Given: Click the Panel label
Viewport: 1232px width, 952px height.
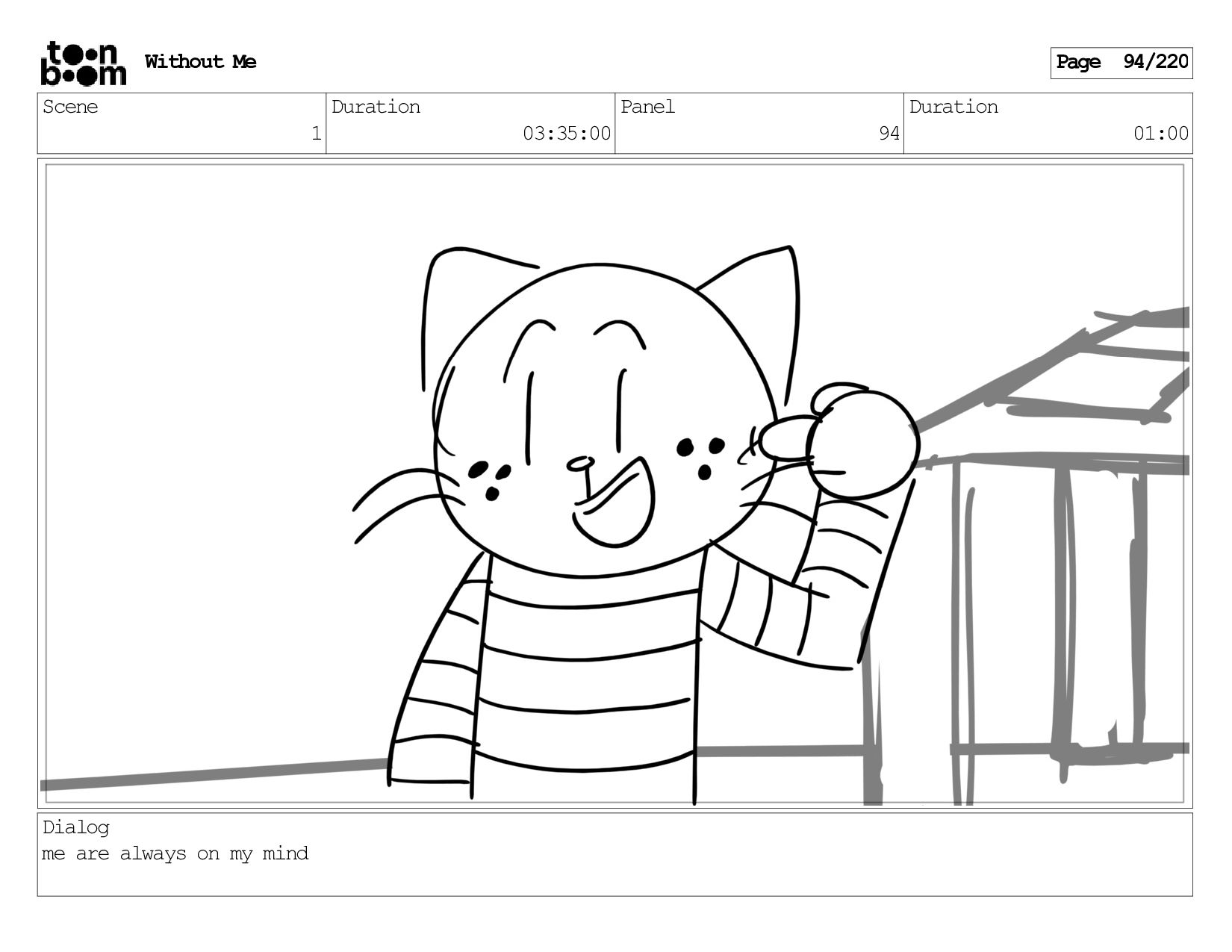Looking at the screenshot, I should [x=647, y=107].
